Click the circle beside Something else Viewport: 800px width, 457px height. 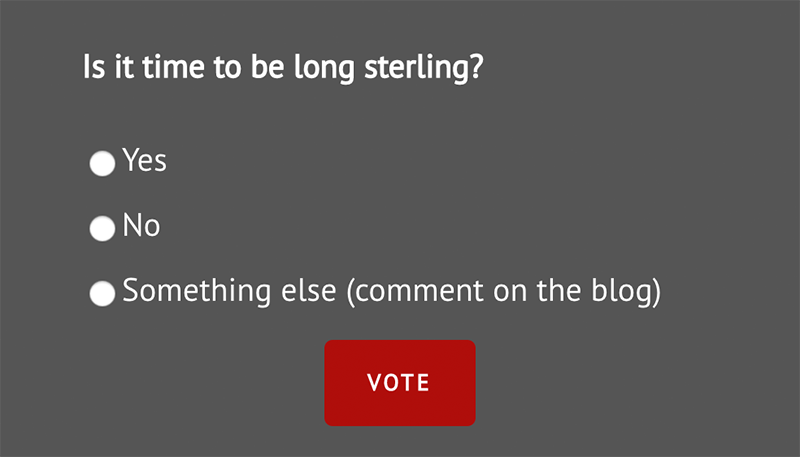pyautogui.click(x=102, y=294)
